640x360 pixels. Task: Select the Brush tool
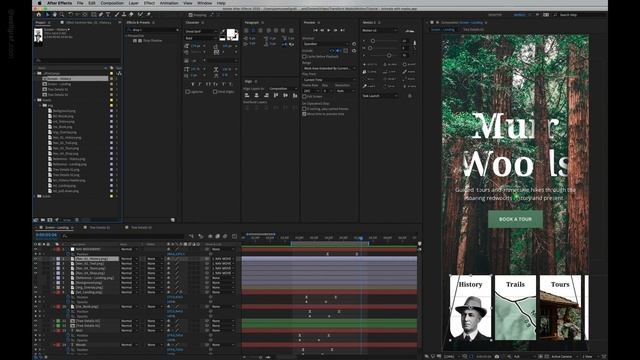[x=117, y=15]
